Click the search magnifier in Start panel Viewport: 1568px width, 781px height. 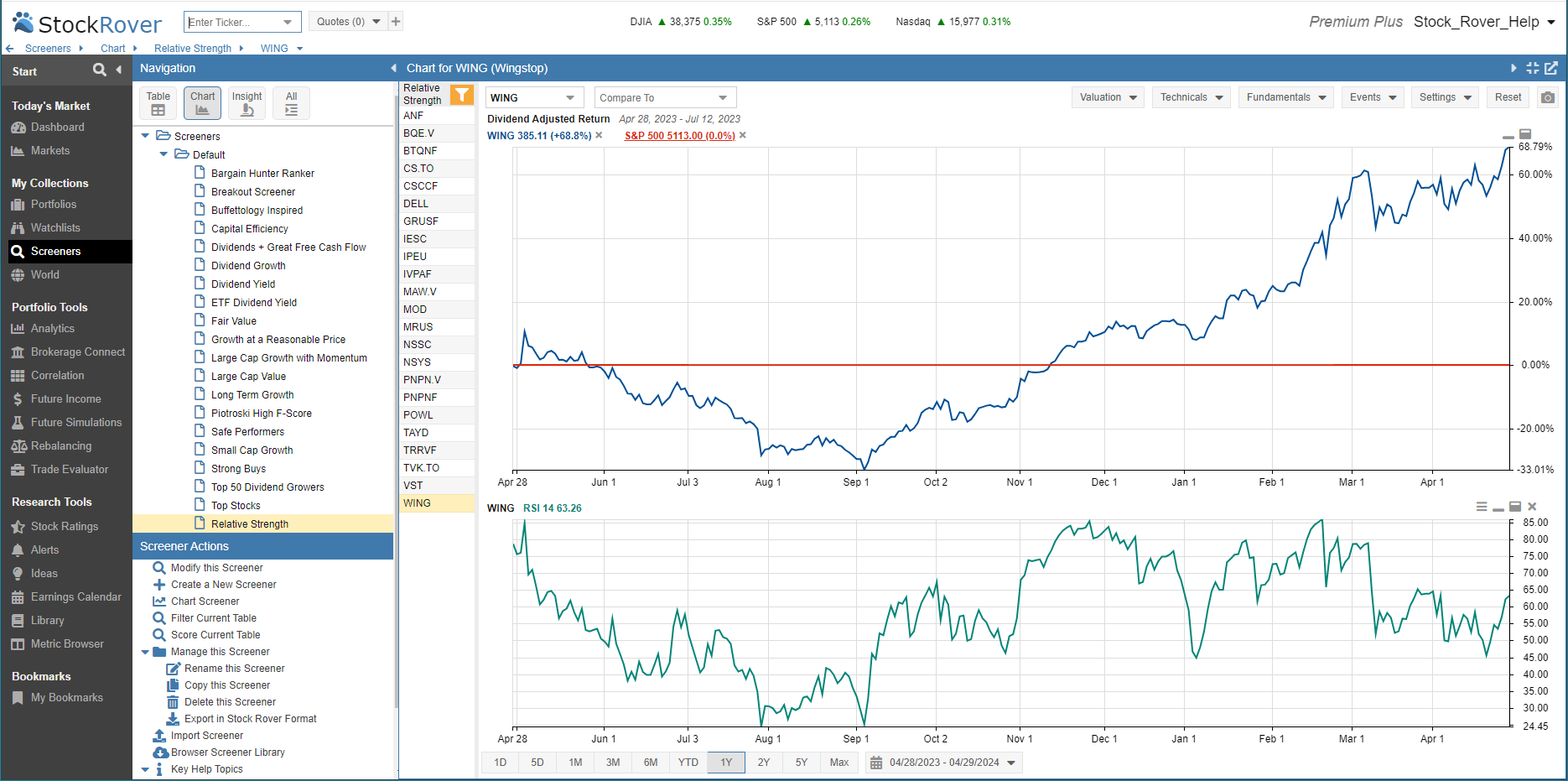click(x=100, y=70)
